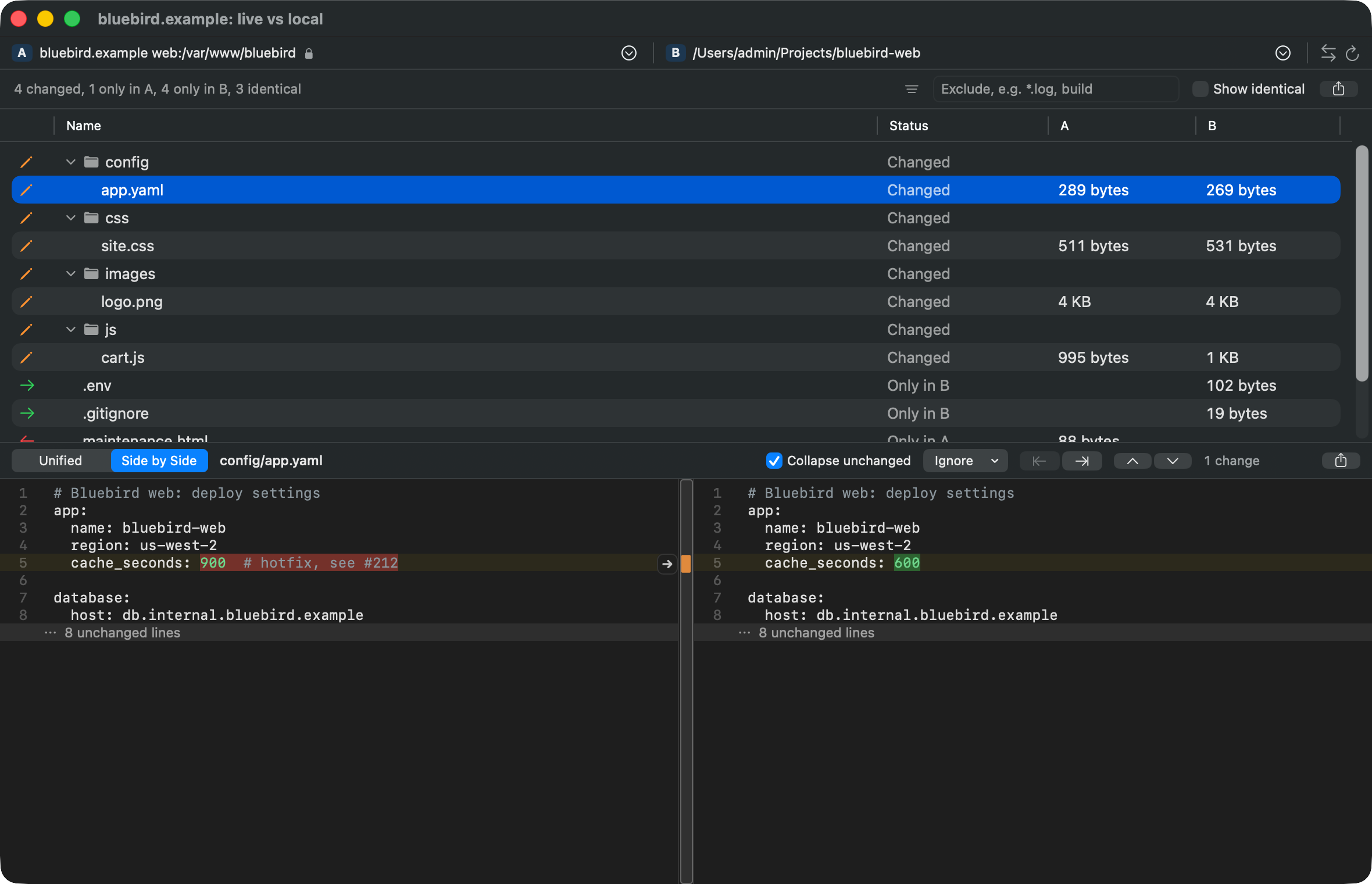Click the changed pencil icon beside site.css
This screenshot has height=884, width=1372.
tap(26, 246)
